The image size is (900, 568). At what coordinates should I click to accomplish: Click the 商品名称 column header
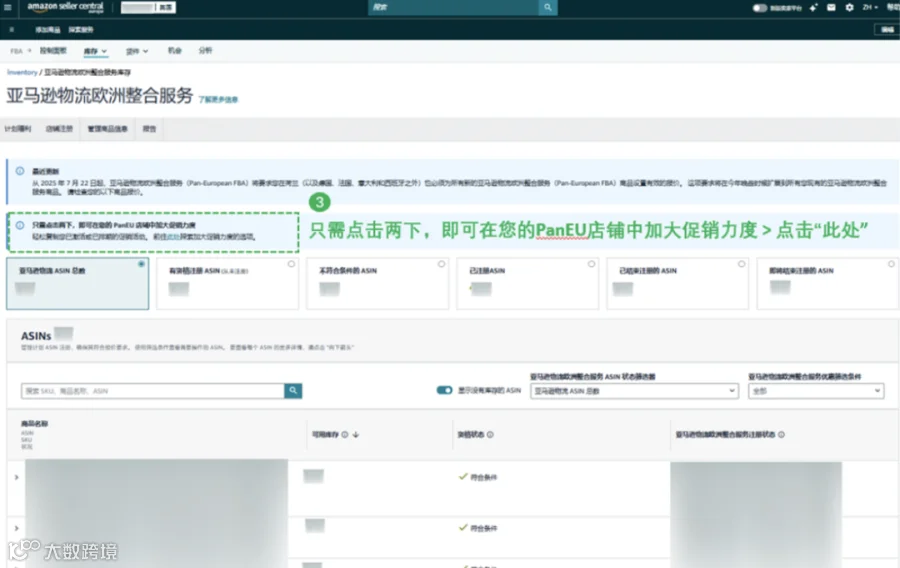click(x=34, y=423)
